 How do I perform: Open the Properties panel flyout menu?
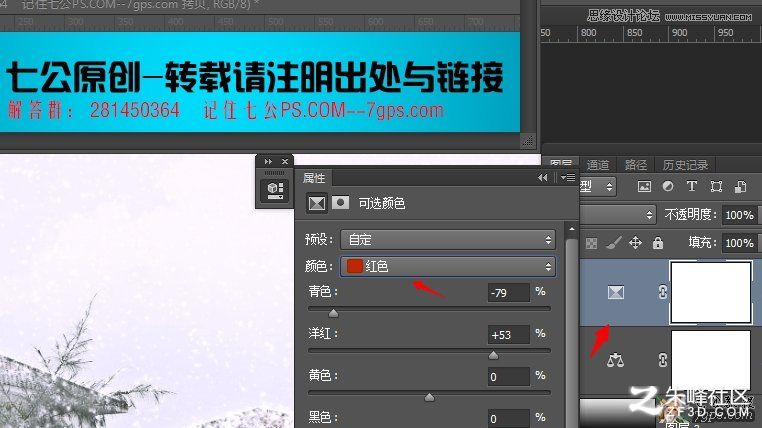point(567,178)
